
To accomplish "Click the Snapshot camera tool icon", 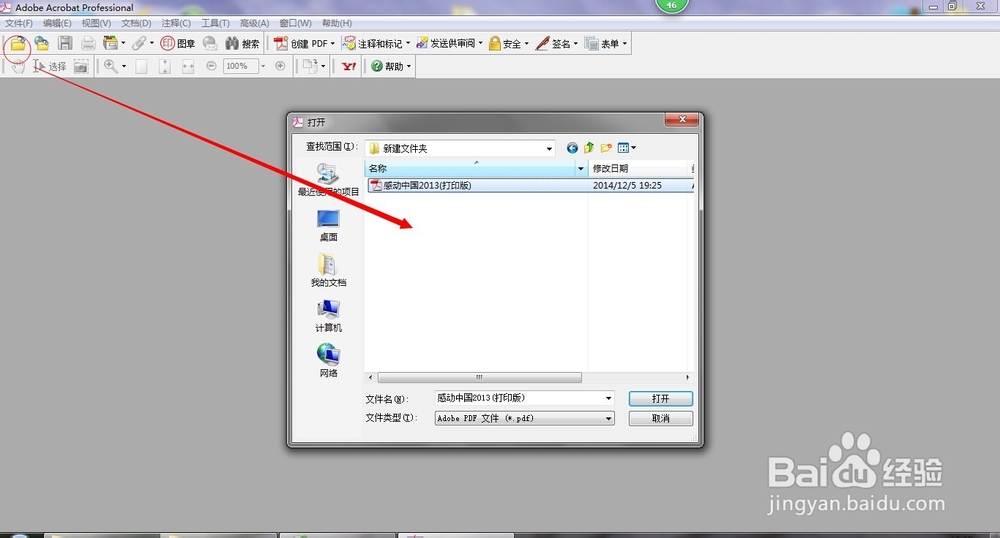I will point(81,66).
